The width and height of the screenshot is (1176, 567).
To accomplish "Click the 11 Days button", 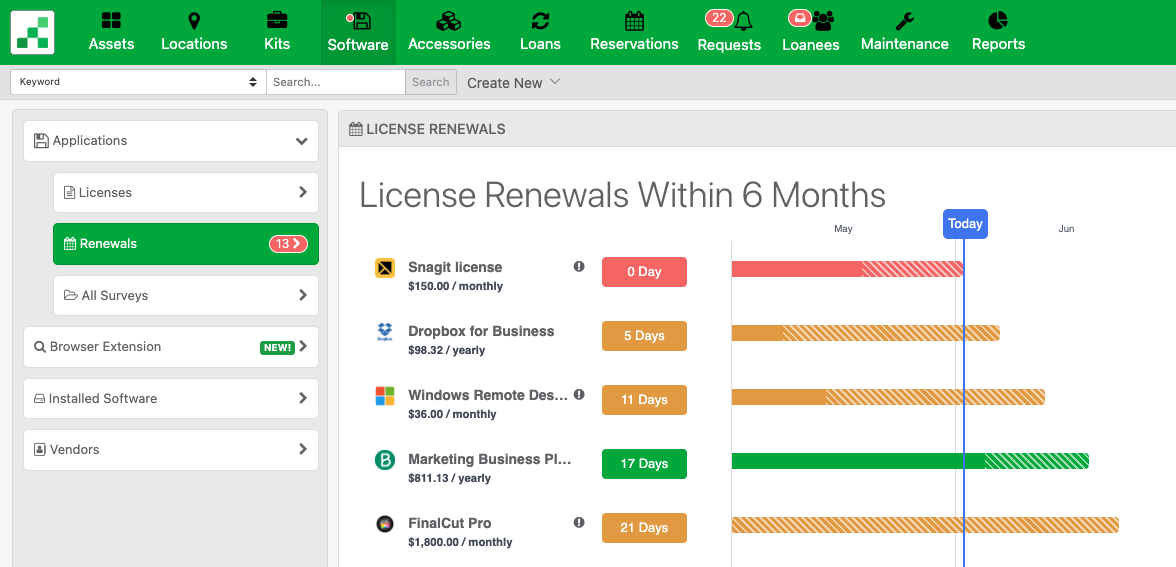I will point(644,400).
